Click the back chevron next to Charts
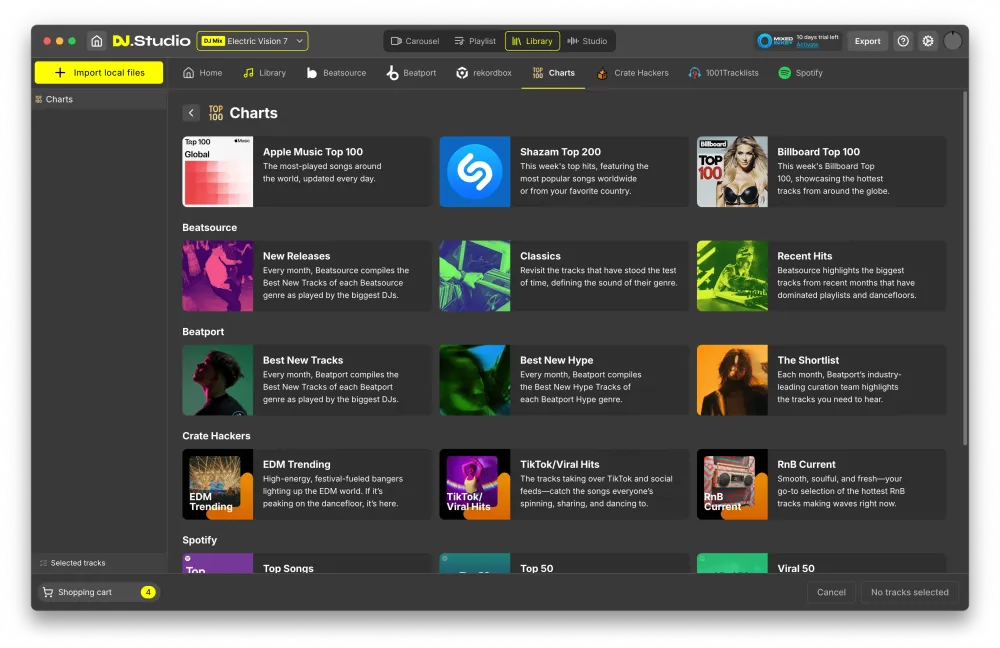This screenshot has height=648, width=1000. pyautogui.click(x=191, y=113)
